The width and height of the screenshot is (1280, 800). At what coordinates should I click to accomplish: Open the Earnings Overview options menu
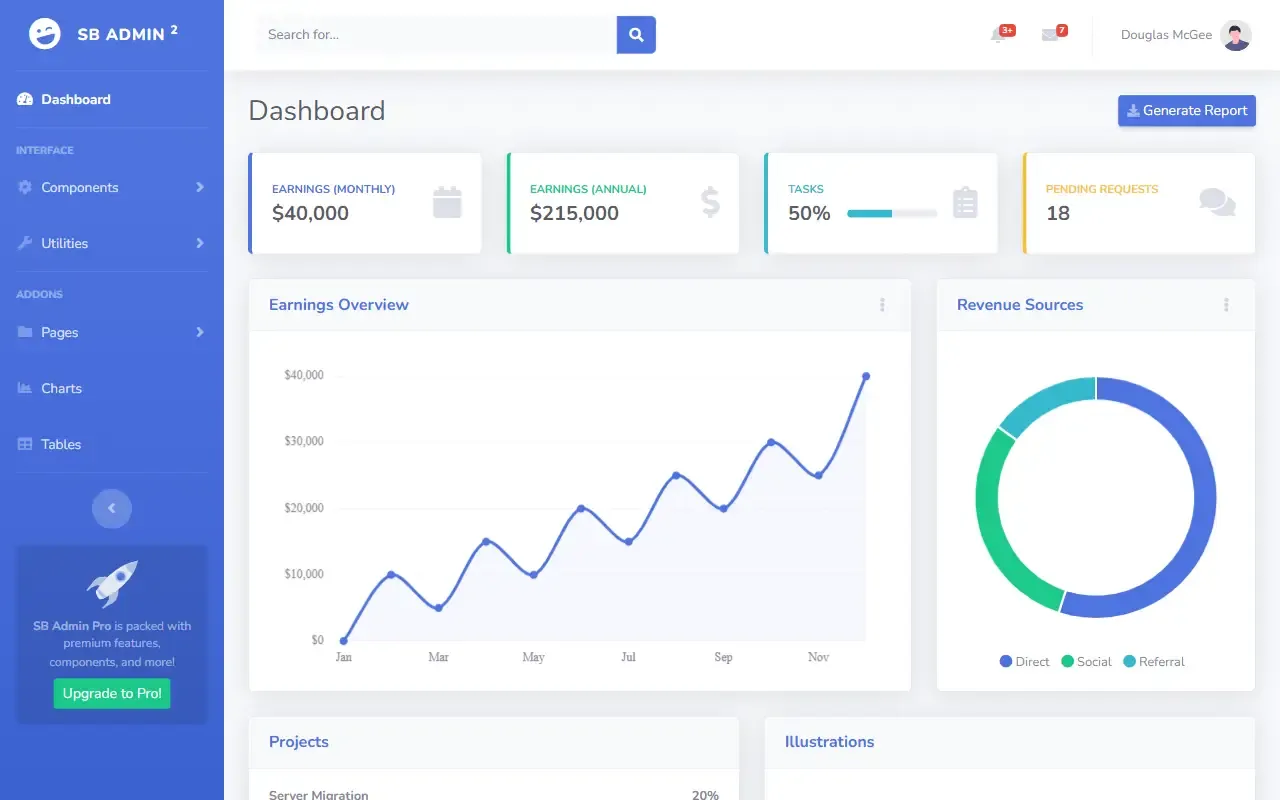[x=882, y=305]
